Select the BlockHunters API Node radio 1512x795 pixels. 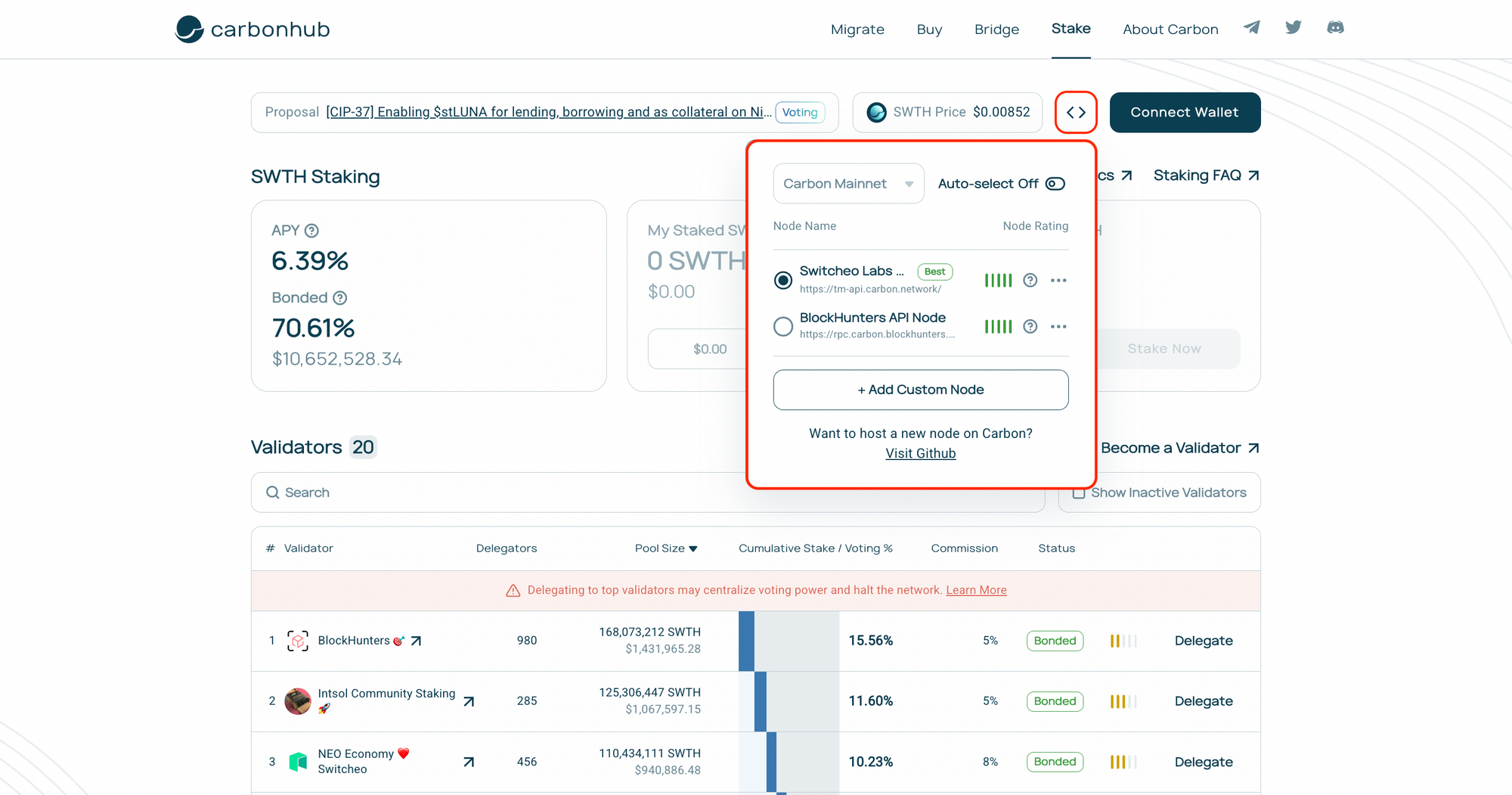click(x=783, y=327)
